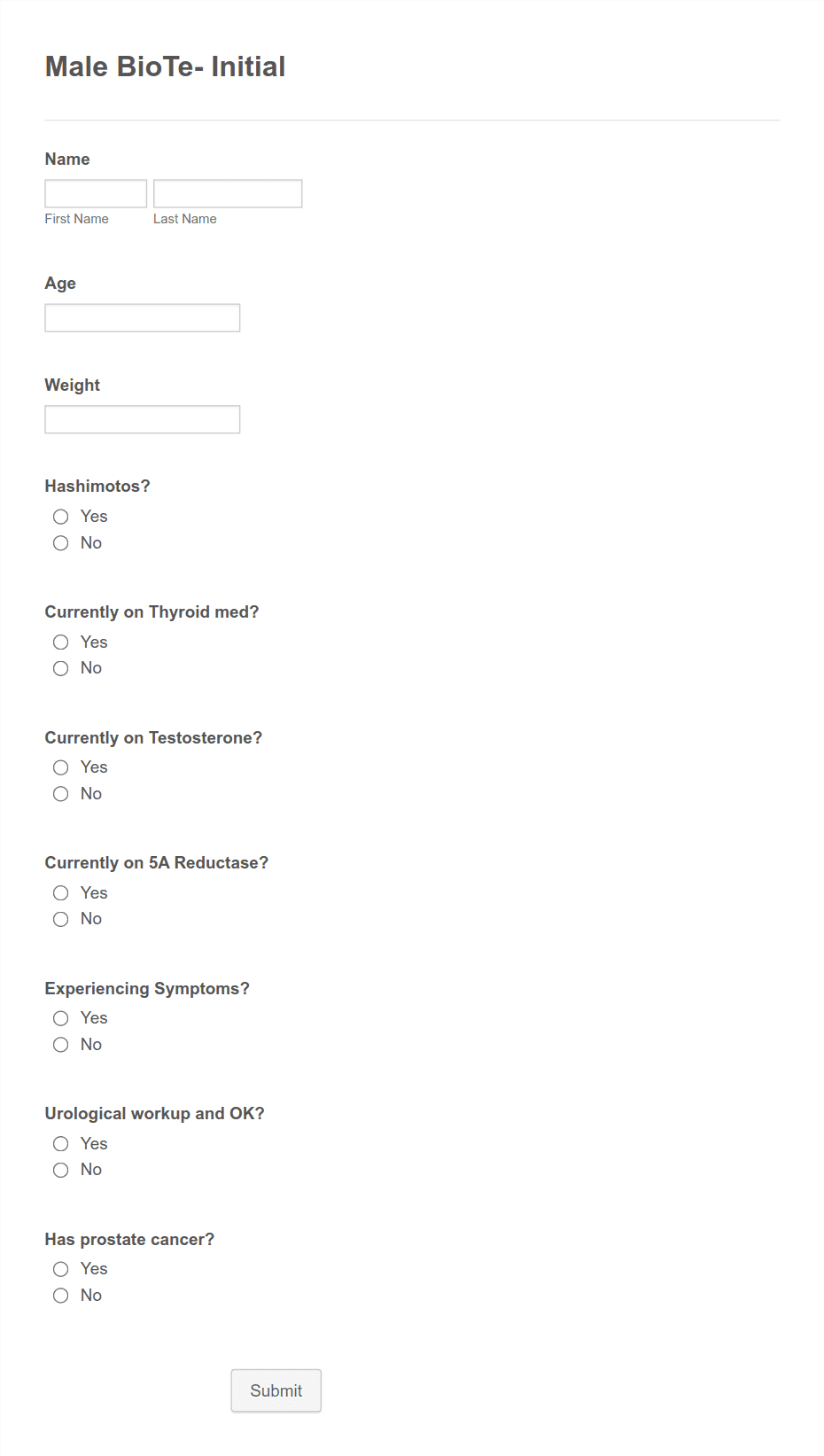Click the Age input field
The height and width of the screenshot is (1456, 824).
point(142,316)
